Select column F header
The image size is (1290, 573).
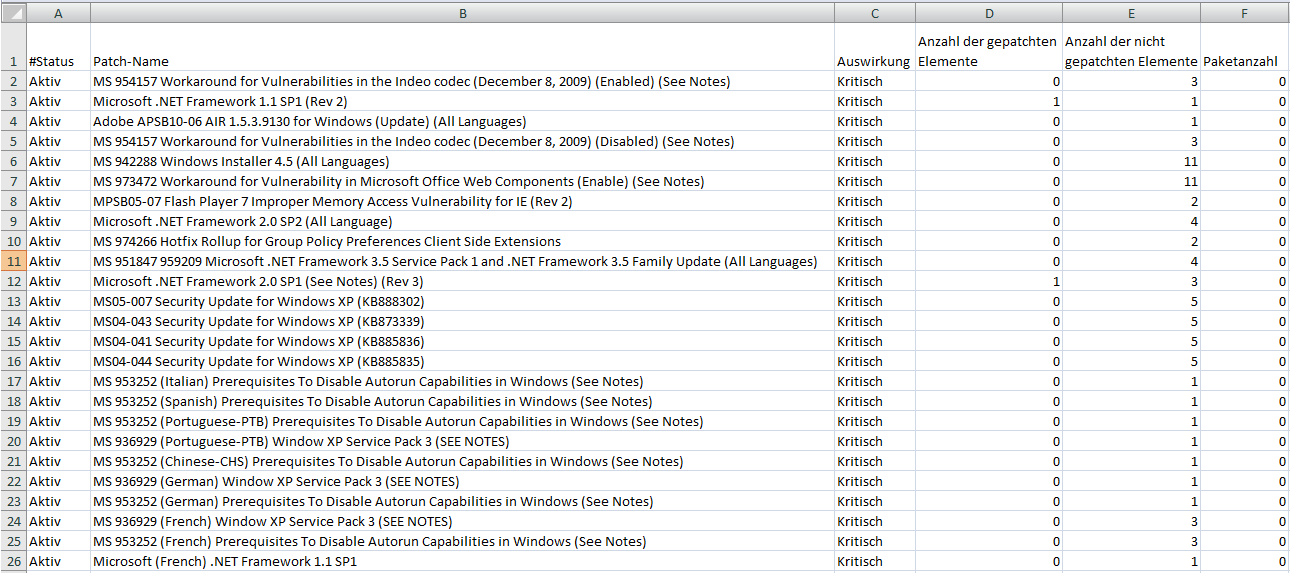point(1245,13)
